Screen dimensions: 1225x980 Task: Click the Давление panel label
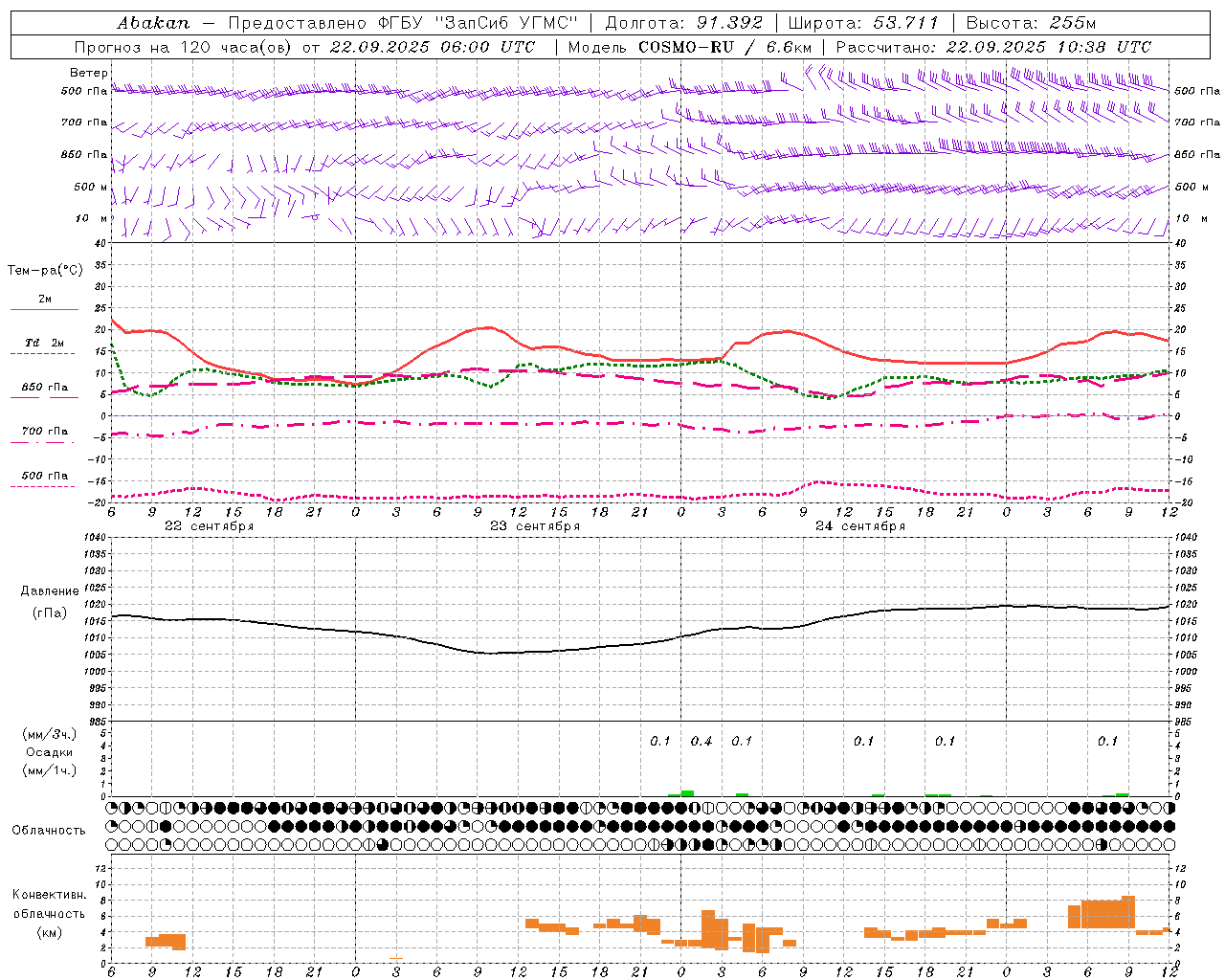[x=50, y=591]
